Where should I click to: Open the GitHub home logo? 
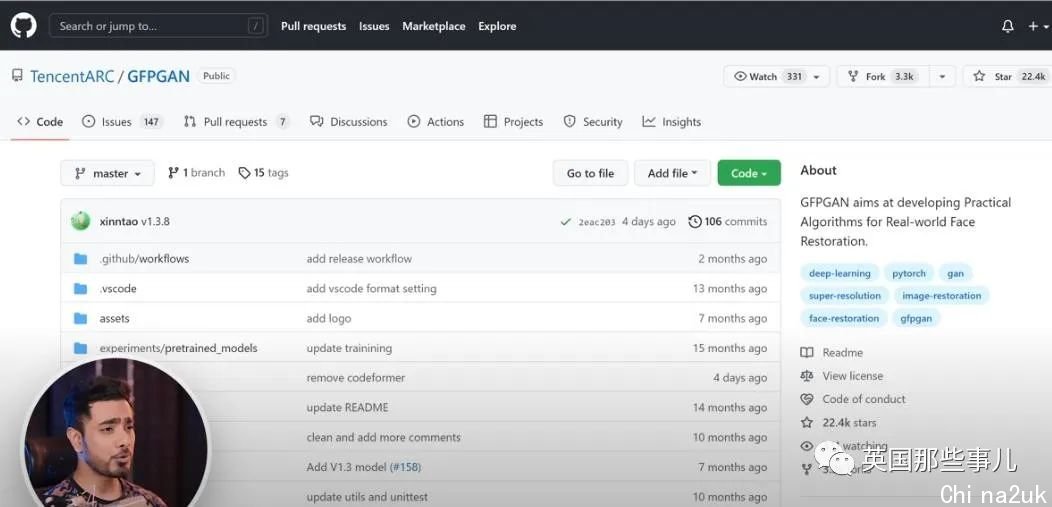point(23,25)
